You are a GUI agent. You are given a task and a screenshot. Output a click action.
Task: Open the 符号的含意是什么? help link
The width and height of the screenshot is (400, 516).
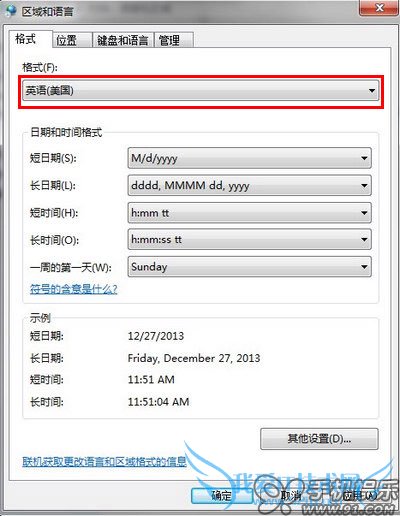click(x=73, y=289)
